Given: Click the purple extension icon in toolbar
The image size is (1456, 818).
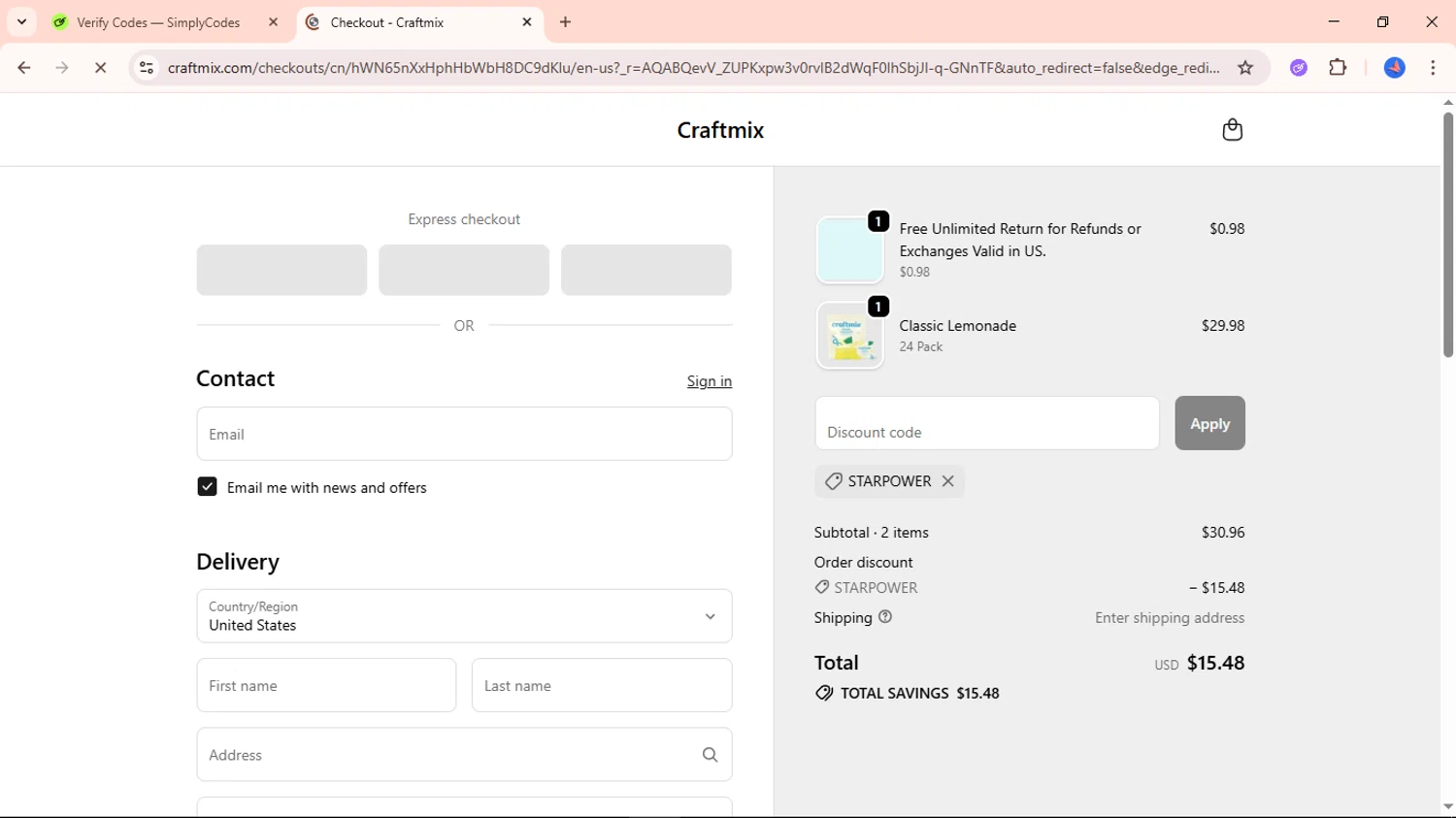Looking at the screenshot, I should (1299, 68).
